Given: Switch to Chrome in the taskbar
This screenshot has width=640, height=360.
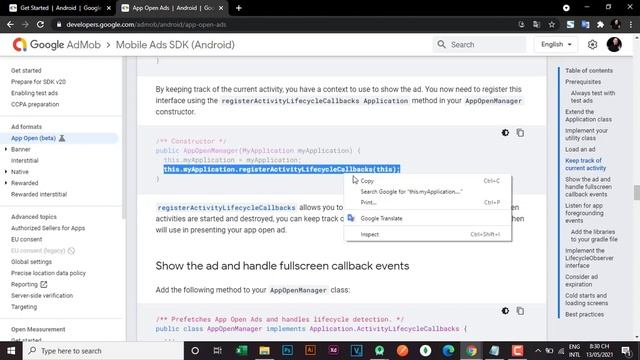Looking at the screenshot, I should [471, 351].
